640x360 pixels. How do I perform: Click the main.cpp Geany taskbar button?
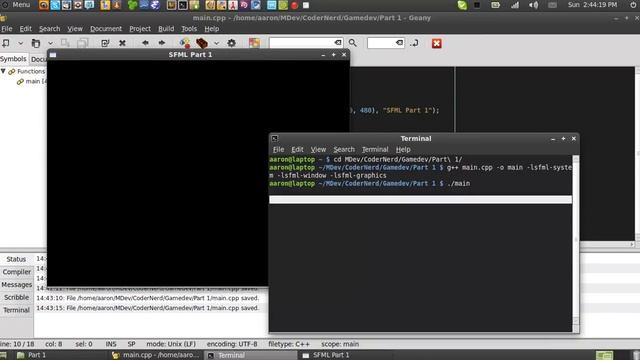pos(156,355)
